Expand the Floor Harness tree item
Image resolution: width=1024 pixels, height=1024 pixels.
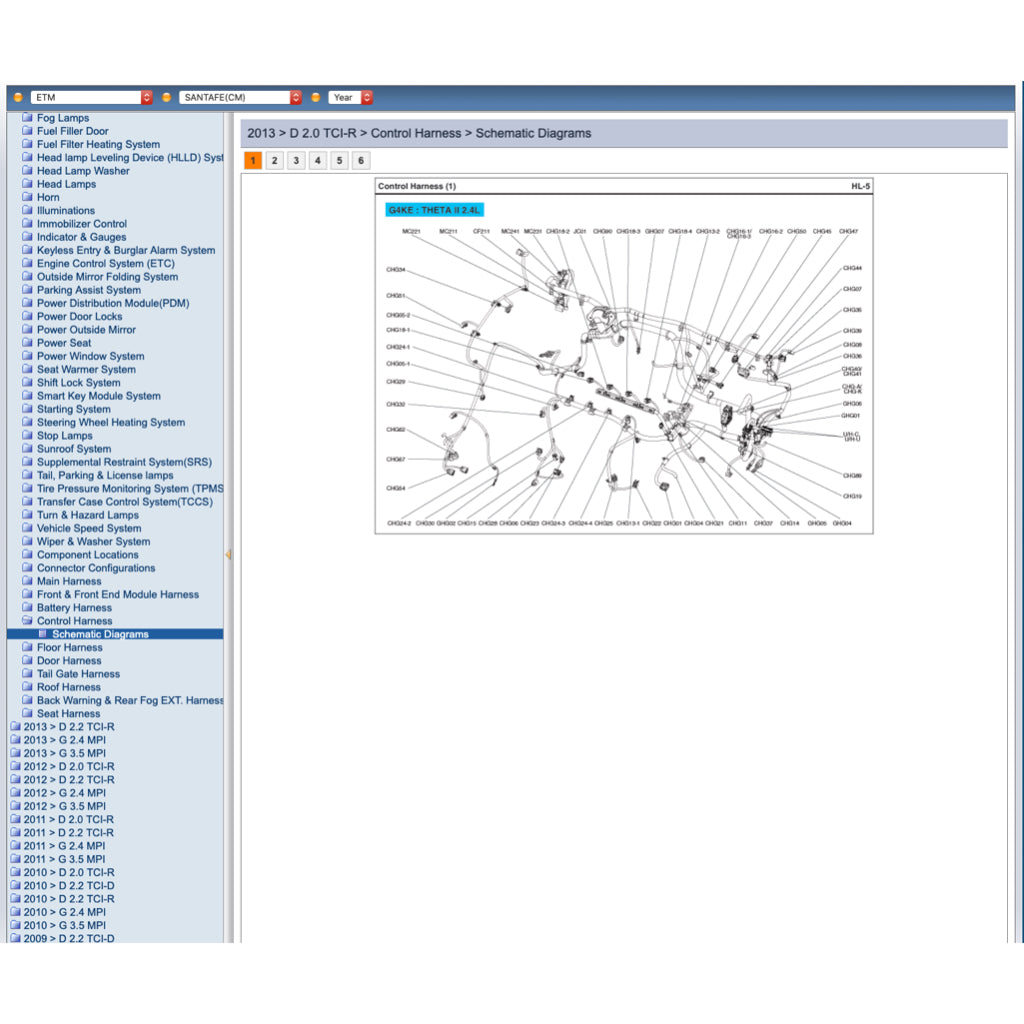click(69, 648)
